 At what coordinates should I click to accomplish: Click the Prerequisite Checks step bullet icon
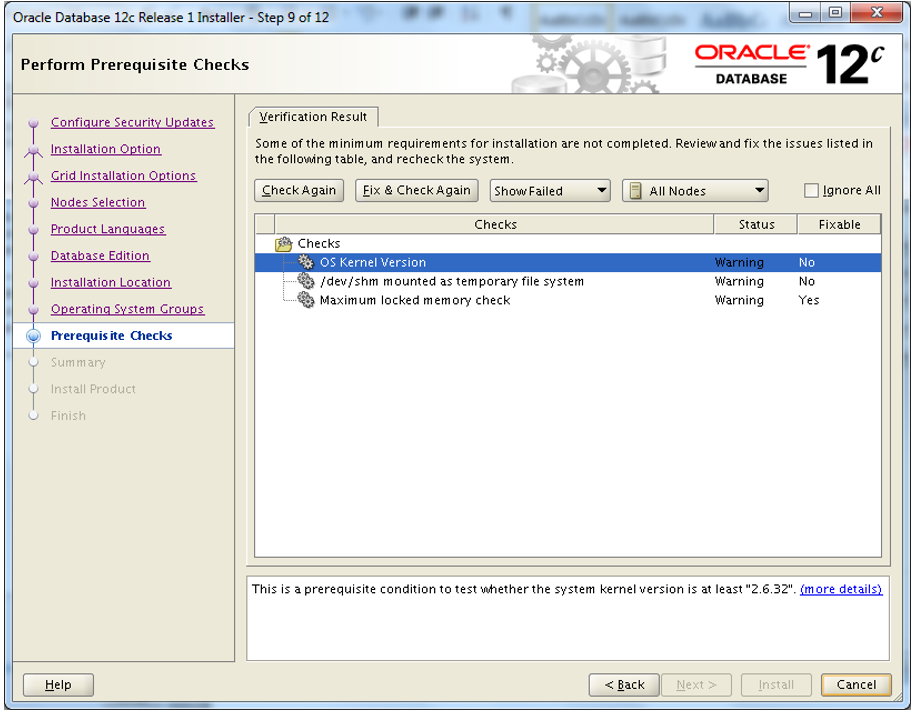pyautogui.click(x=34, y=335)
